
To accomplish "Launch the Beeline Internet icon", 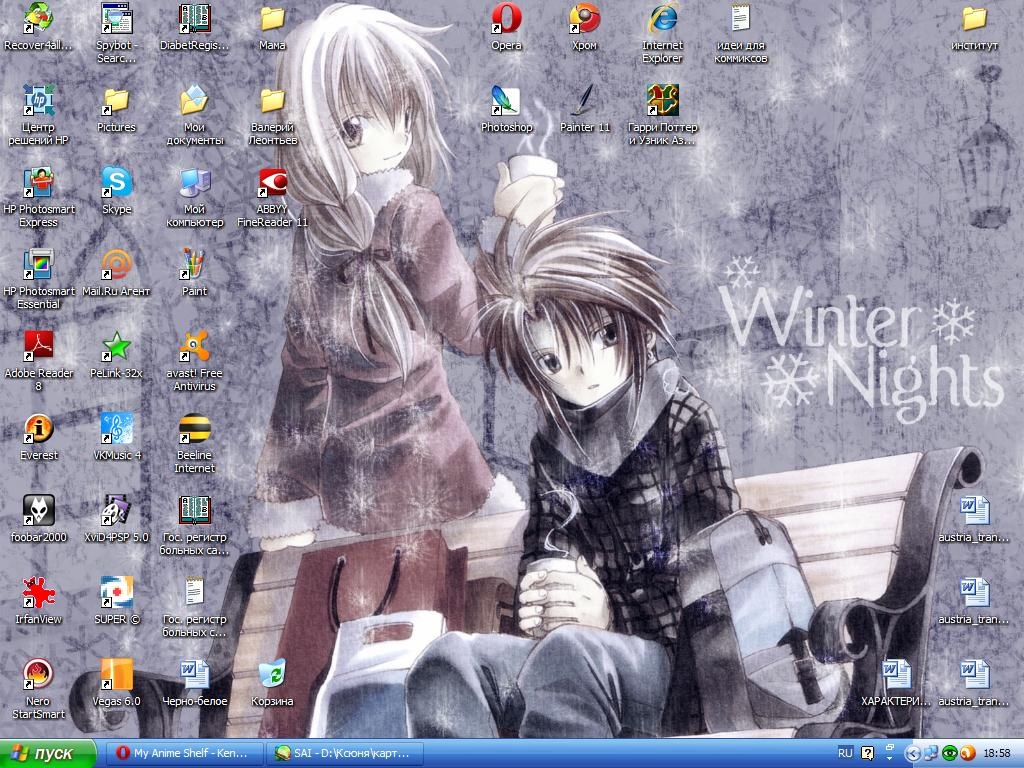I will coord(194,443).
